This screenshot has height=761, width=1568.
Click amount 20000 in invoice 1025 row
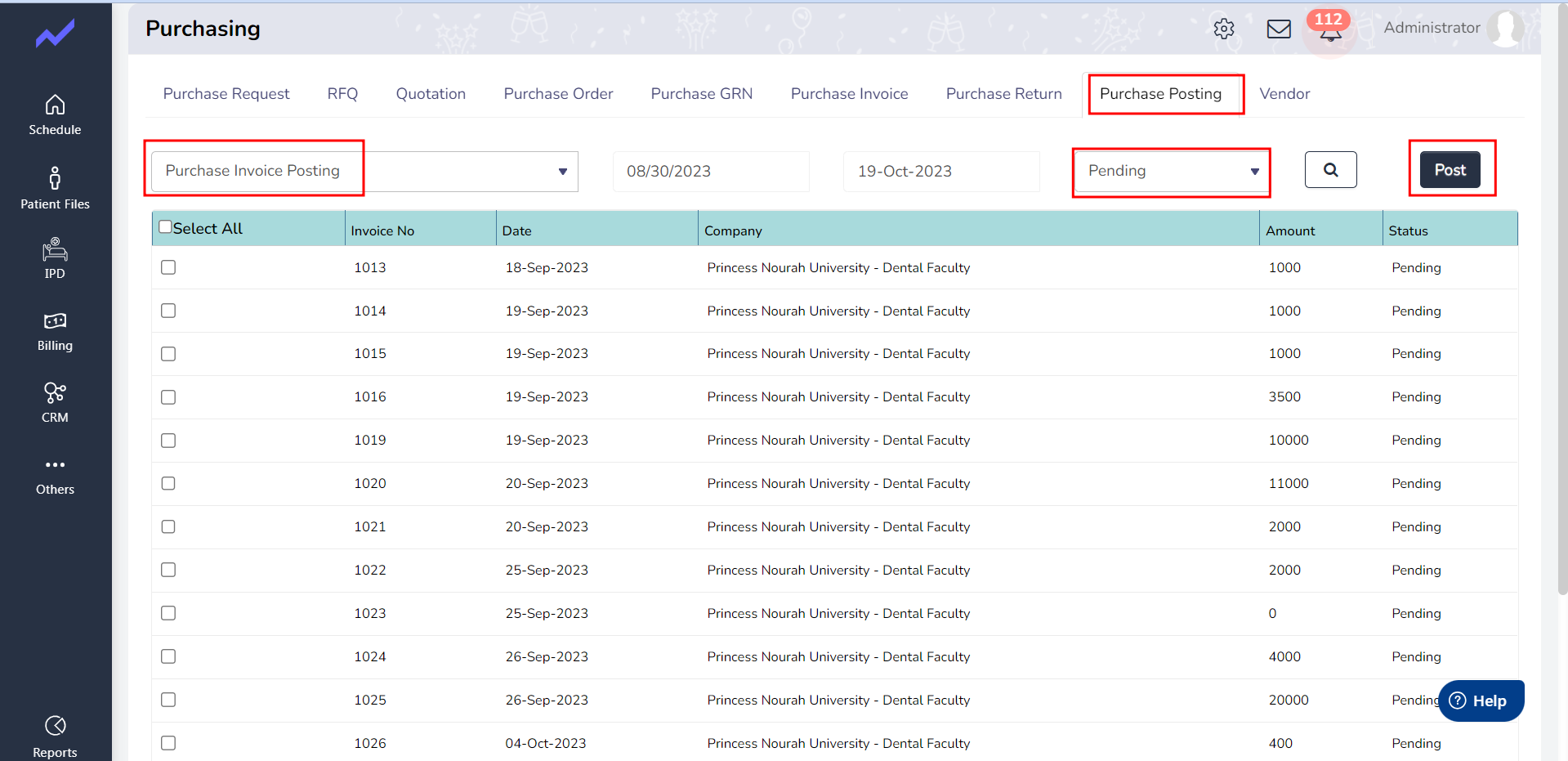click(1289, 700)
